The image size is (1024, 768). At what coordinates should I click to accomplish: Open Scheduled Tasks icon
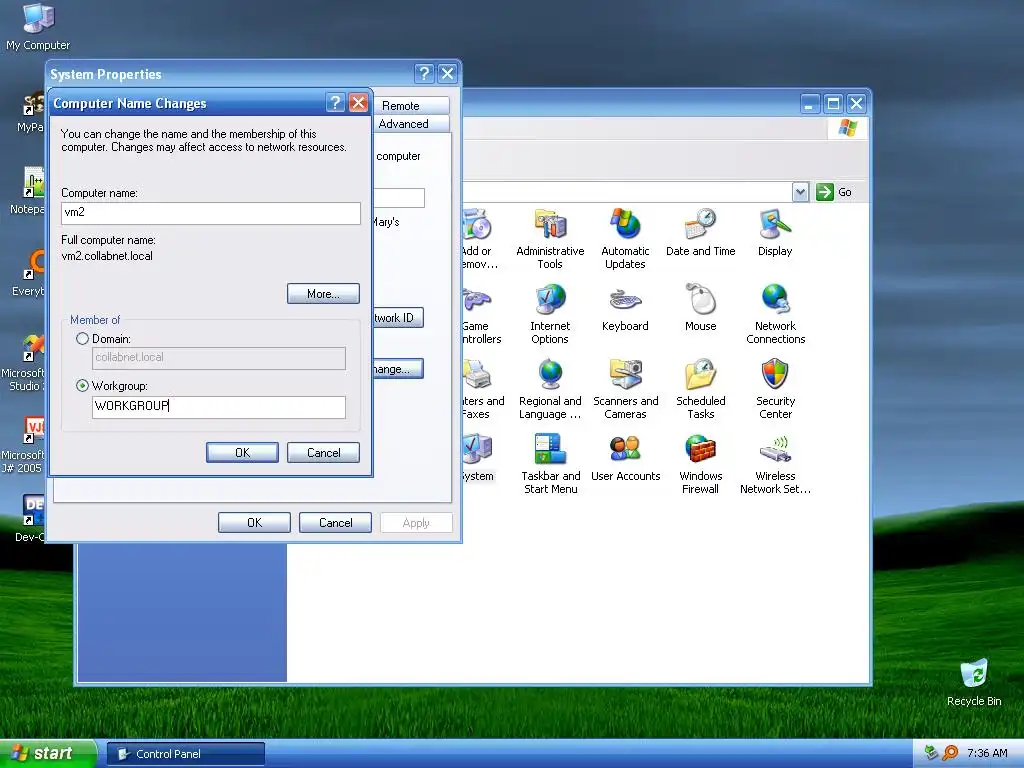700,389
